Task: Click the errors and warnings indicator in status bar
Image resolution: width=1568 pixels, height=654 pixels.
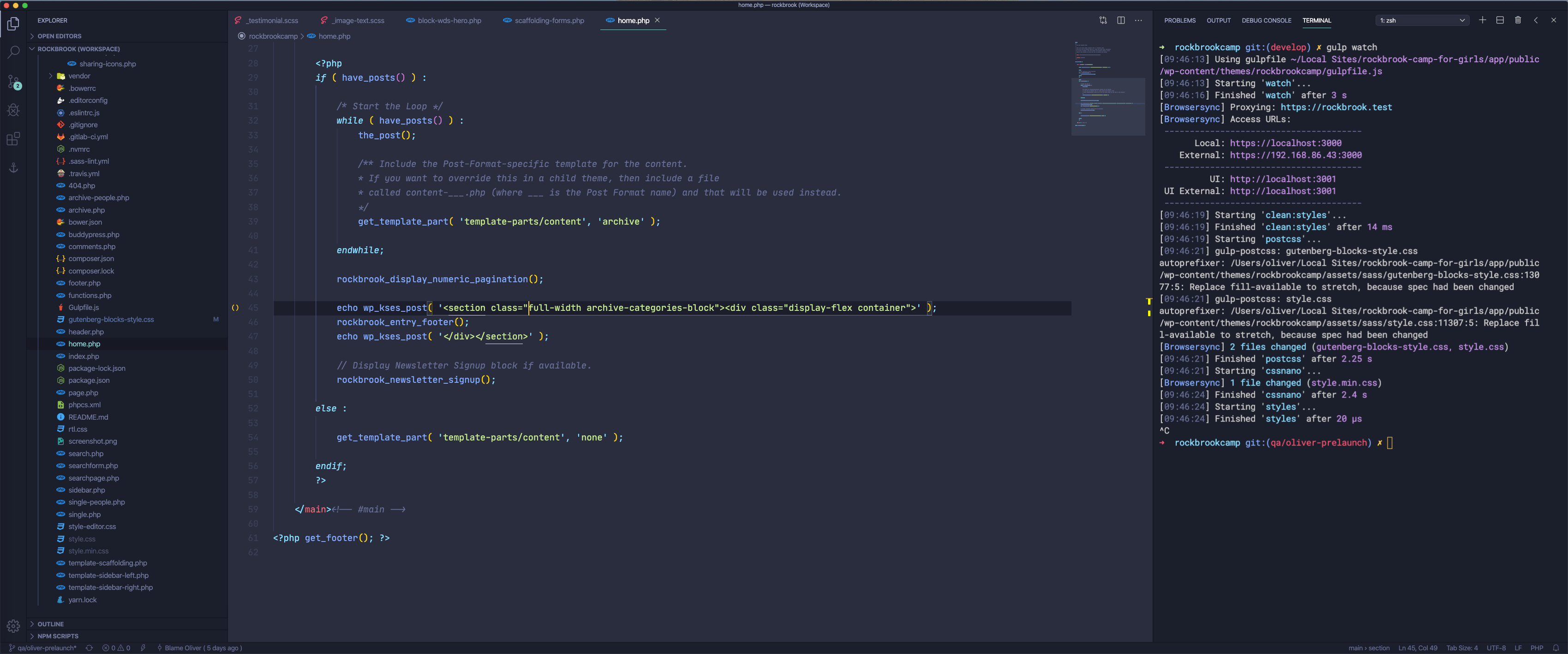Action: [116, 648]
